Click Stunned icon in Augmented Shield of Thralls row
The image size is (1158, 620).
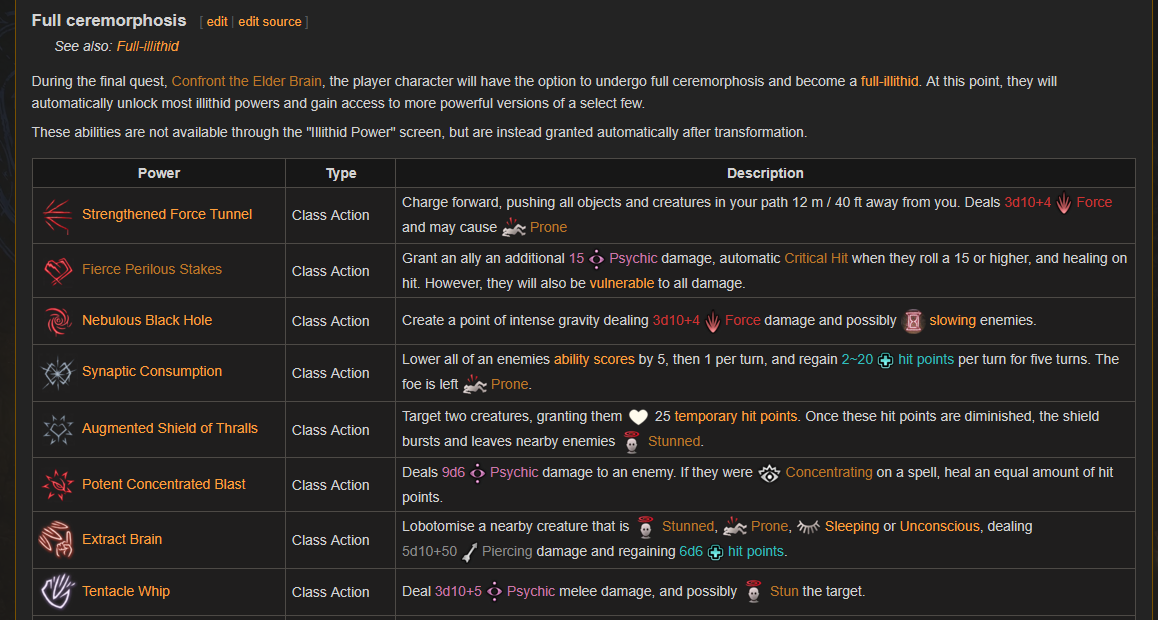click(631, 441)
